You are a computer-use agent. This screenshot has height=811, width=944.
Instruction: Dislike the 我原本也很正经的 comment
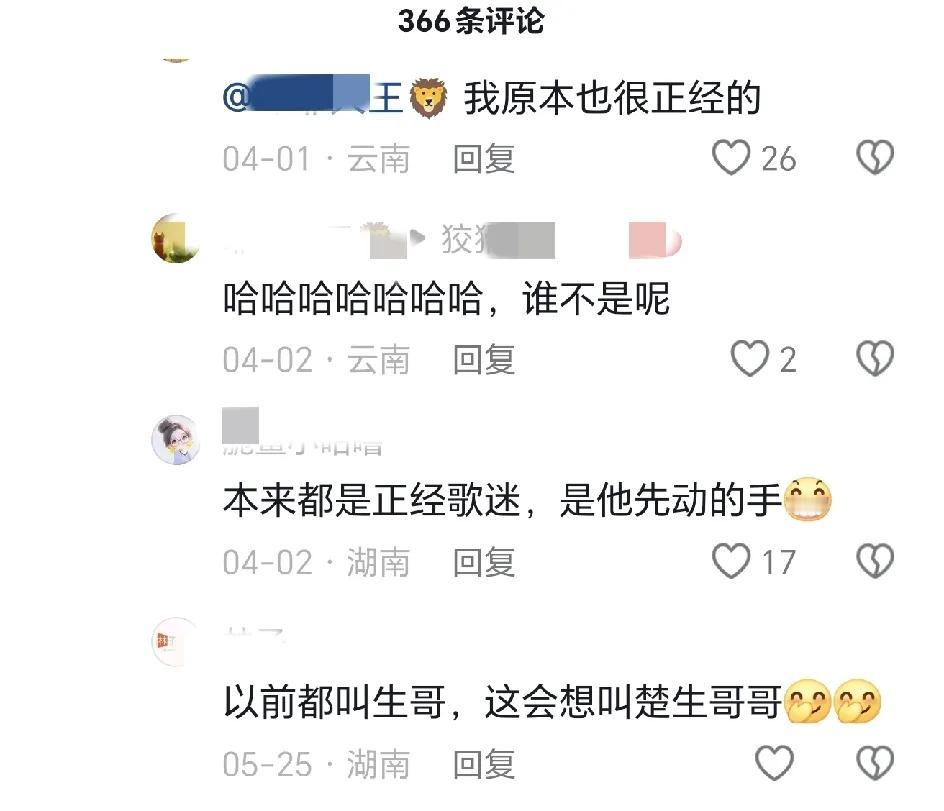(x=875, y=158)
